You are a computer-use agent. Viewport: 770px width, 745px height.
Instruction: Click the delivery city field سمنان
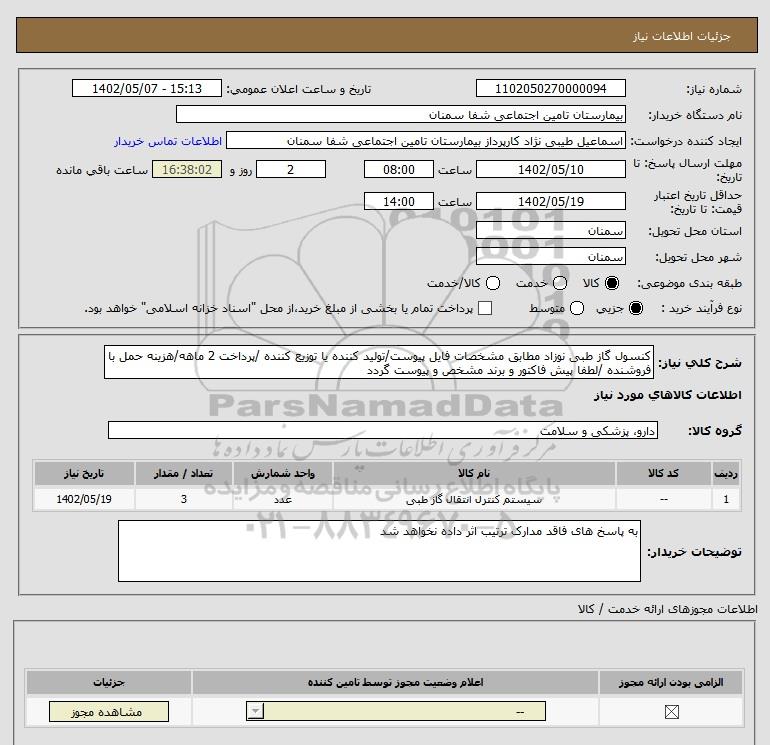click(x=550, y=256)
